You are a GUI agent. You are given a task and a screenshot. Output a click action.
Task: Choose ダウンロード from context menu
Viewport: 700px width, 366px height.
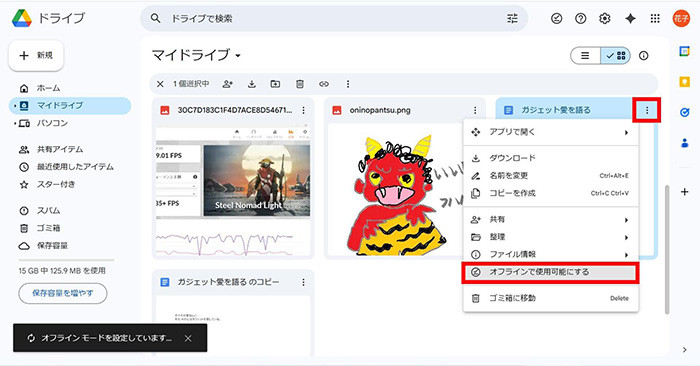pyautogui.click(x=551, y=158)
